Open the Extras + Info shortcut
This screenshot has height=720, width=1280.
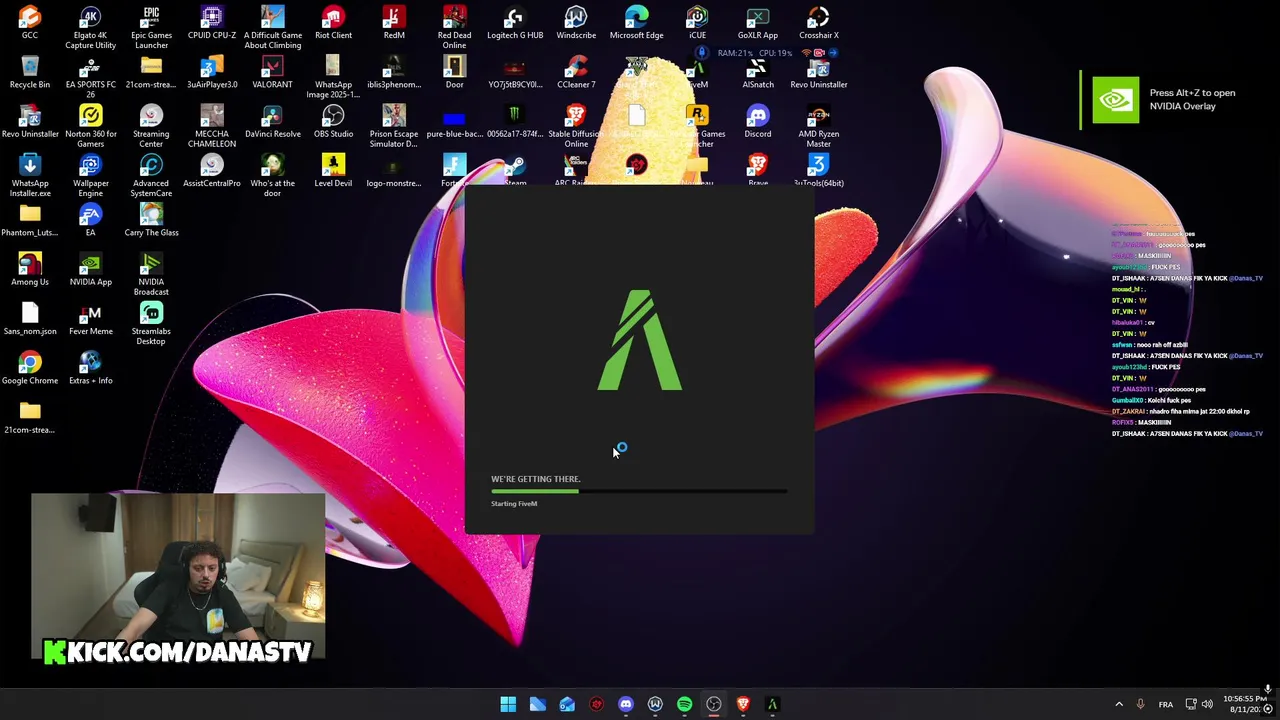coord(90,367)
